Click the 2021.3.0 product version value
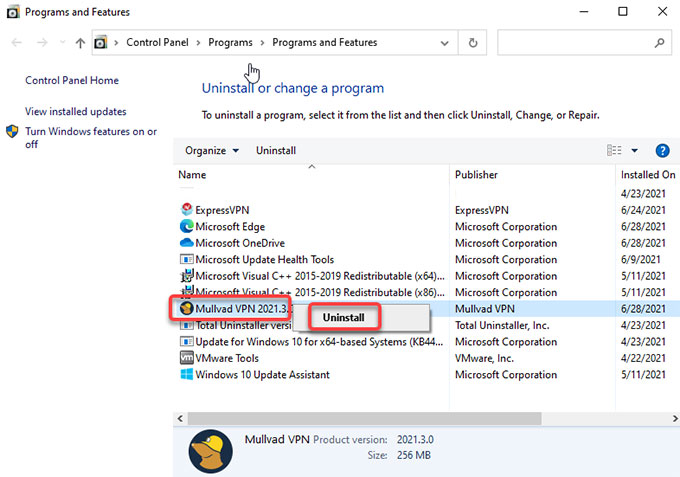The height and width of the screenshot is (477, 680). [415, 439]
